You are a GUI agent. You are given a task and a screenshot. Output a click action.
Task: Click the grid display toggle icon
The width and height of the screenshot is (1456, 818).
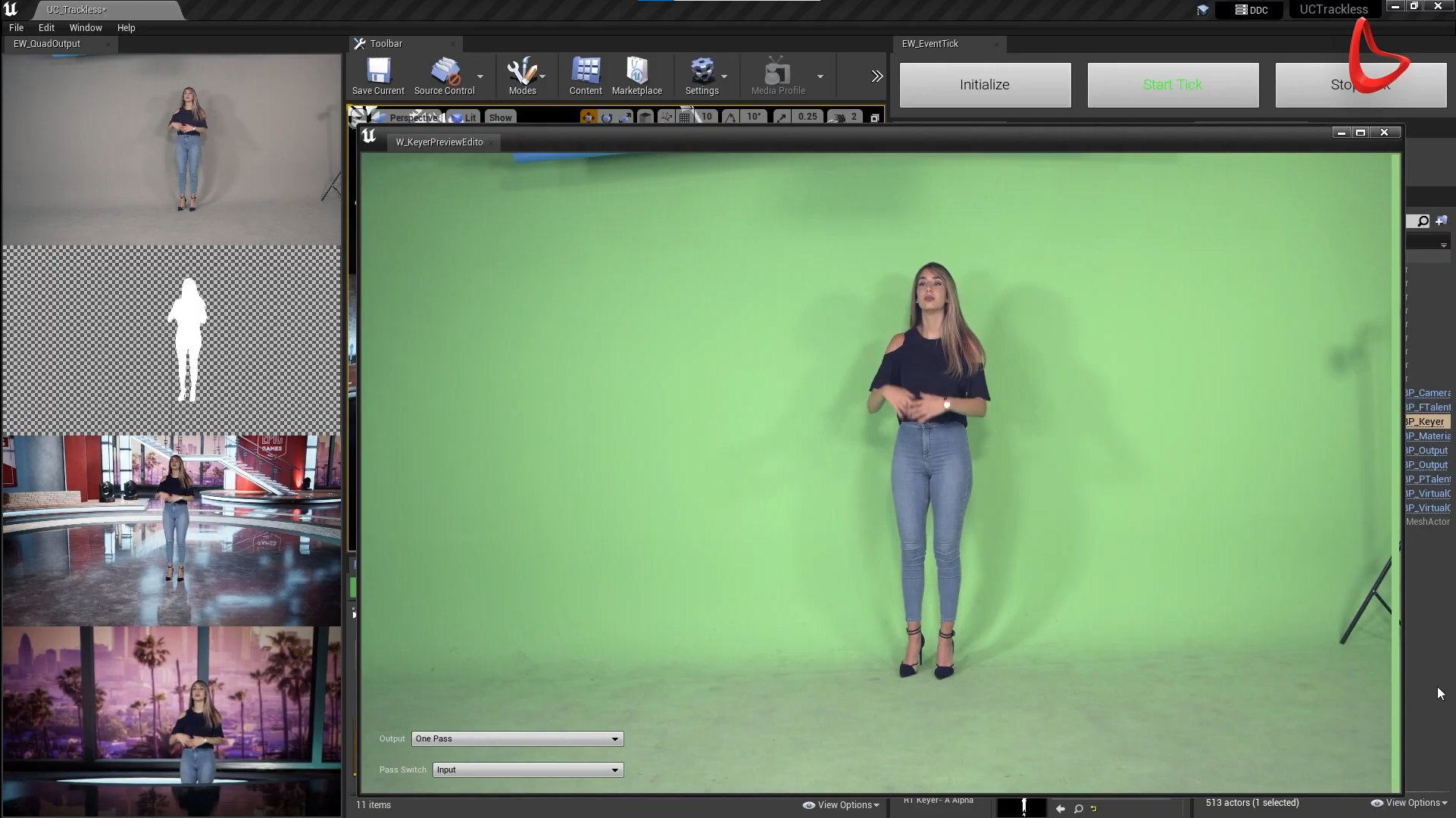tap(684, 116)
